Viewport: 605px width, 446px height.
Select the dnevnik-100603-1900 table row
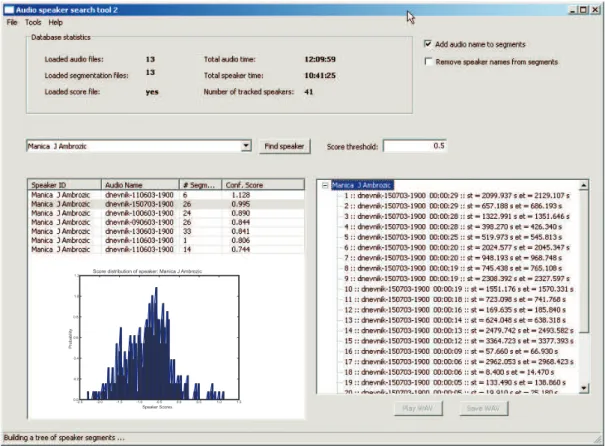coord(166,213)
